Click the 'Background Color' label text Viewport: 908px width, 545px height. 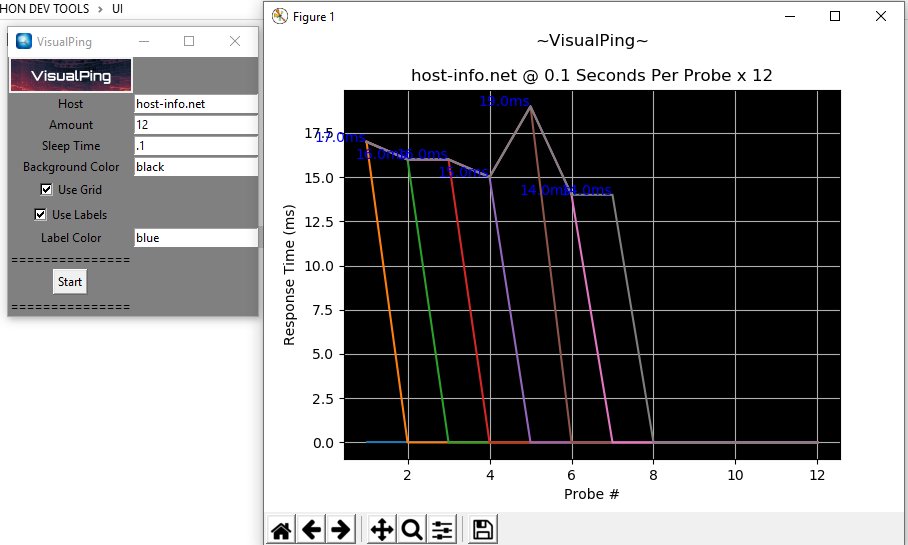point(71,167)
